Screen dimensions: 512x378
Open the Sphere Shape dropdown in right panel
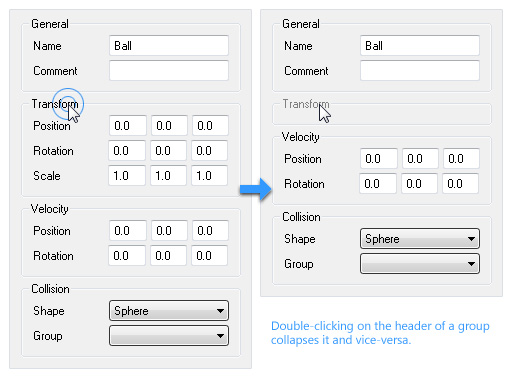pyautogui.click(x=420, y=239)
